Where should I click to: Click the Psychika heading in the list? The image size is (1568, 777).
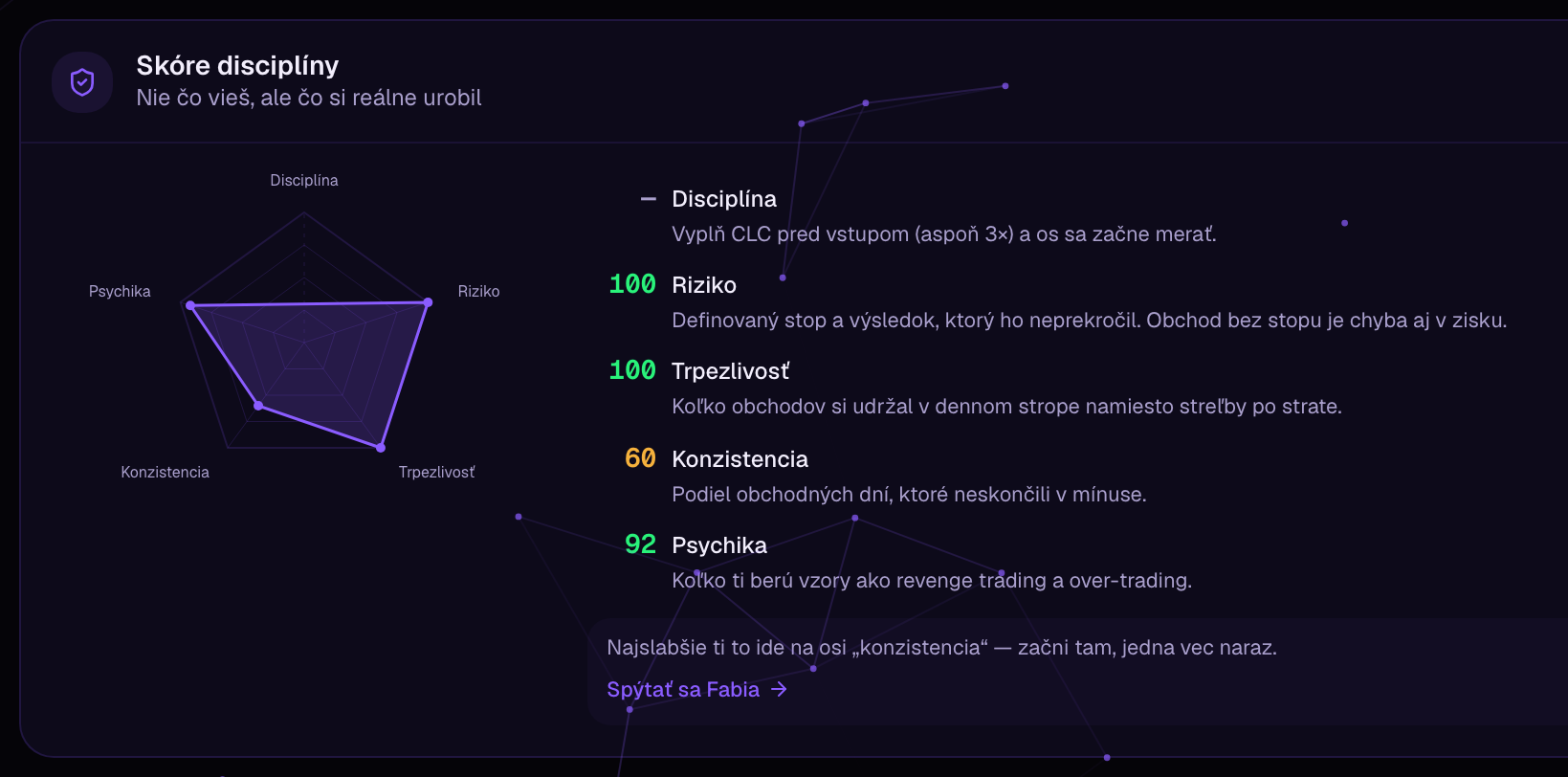719,545
